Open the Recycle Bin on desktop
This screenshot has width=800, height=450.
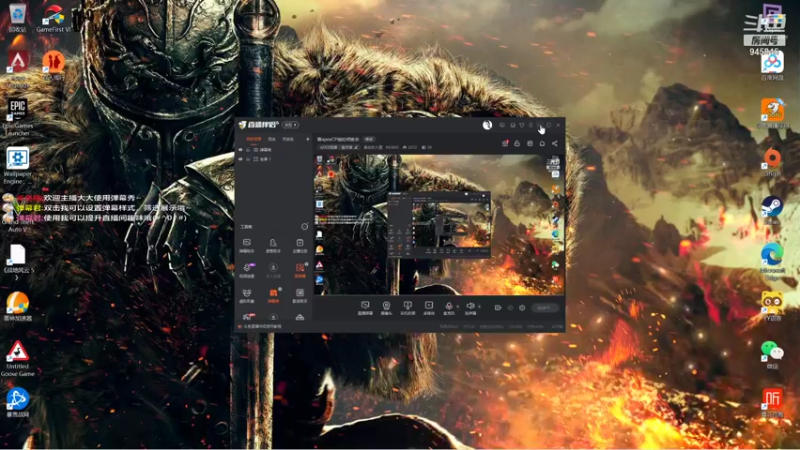click(x=17, y=17)
